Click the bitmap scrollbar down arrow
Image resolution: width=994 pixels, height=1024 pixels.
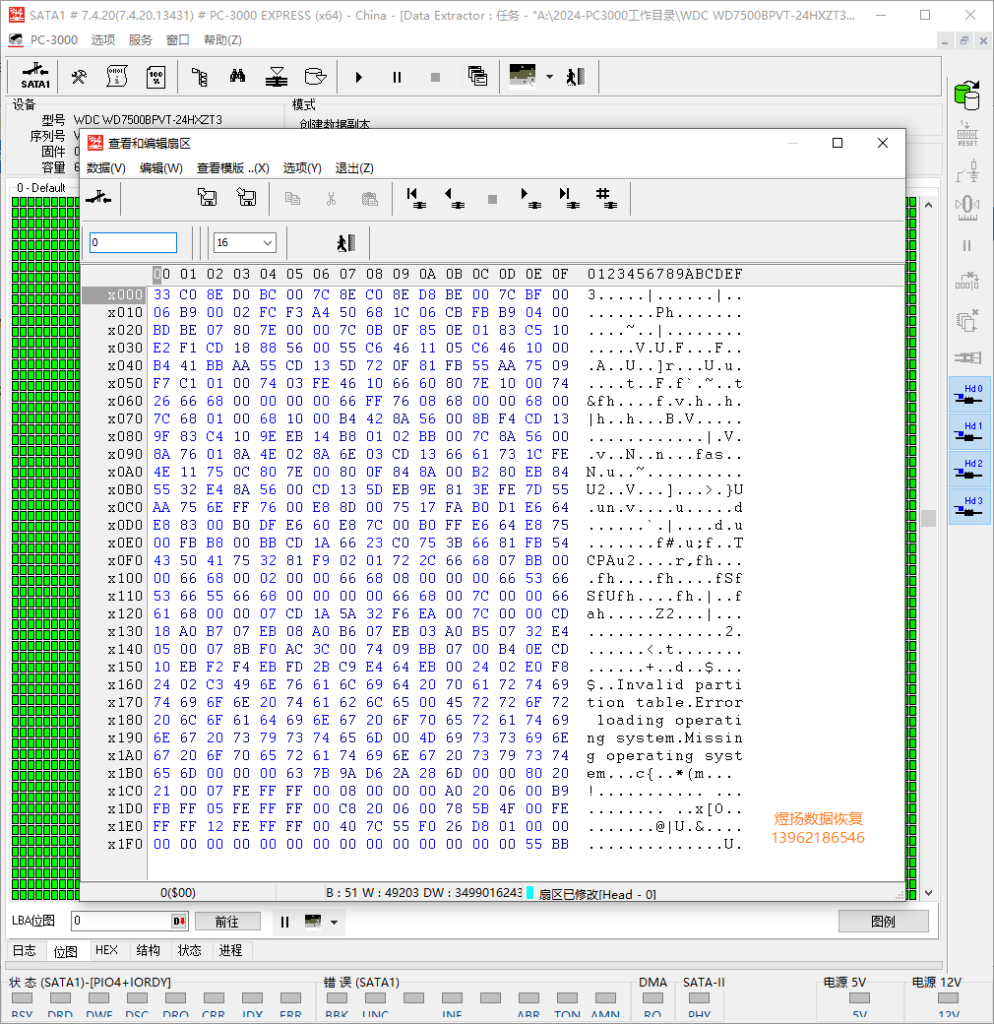click(x=929, y=893)
